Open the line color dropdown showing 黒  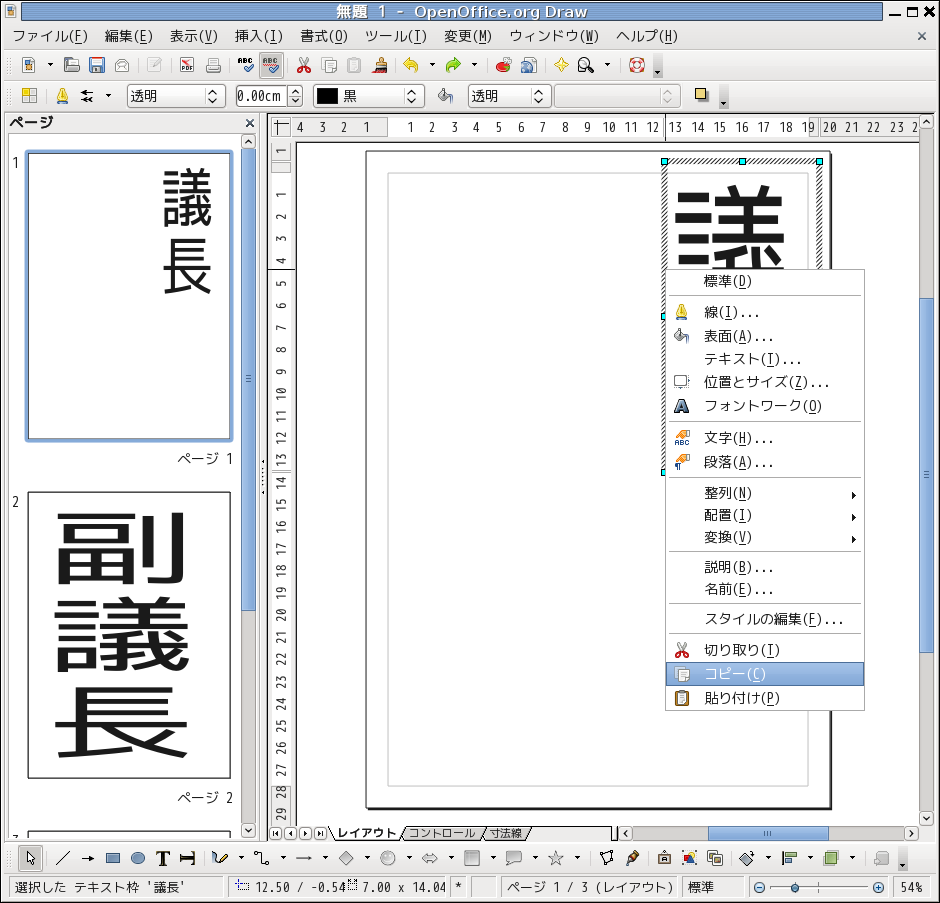pos(369,96)
